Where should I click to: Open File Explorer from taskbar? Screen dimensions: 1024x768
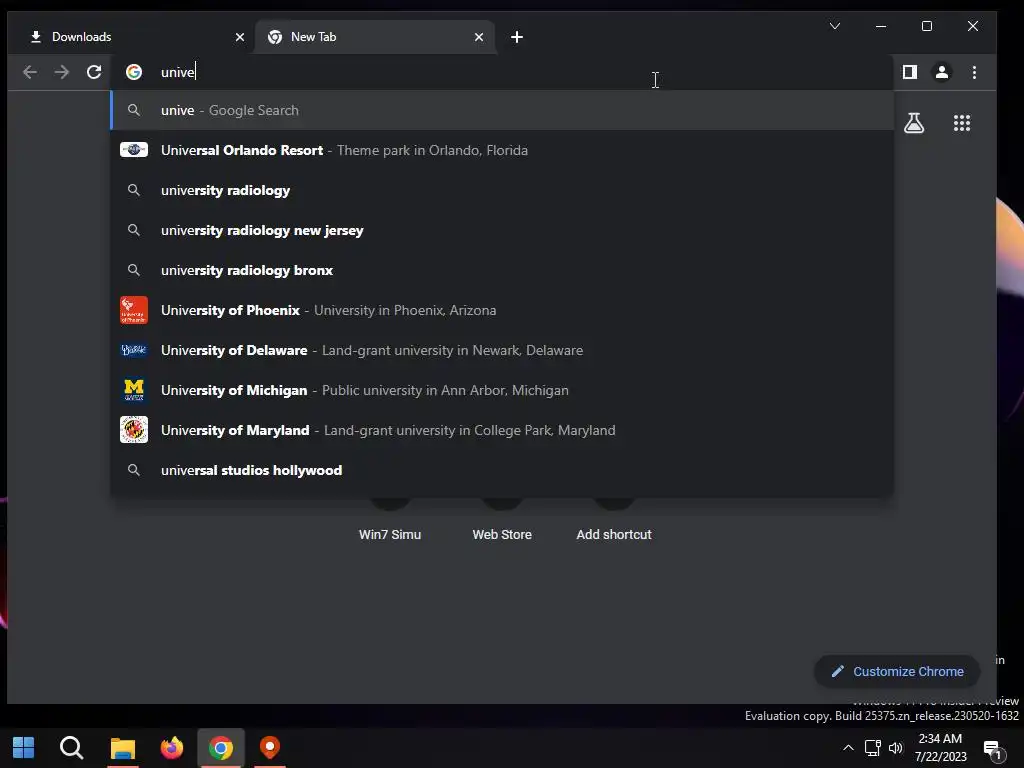pos(122,748)
